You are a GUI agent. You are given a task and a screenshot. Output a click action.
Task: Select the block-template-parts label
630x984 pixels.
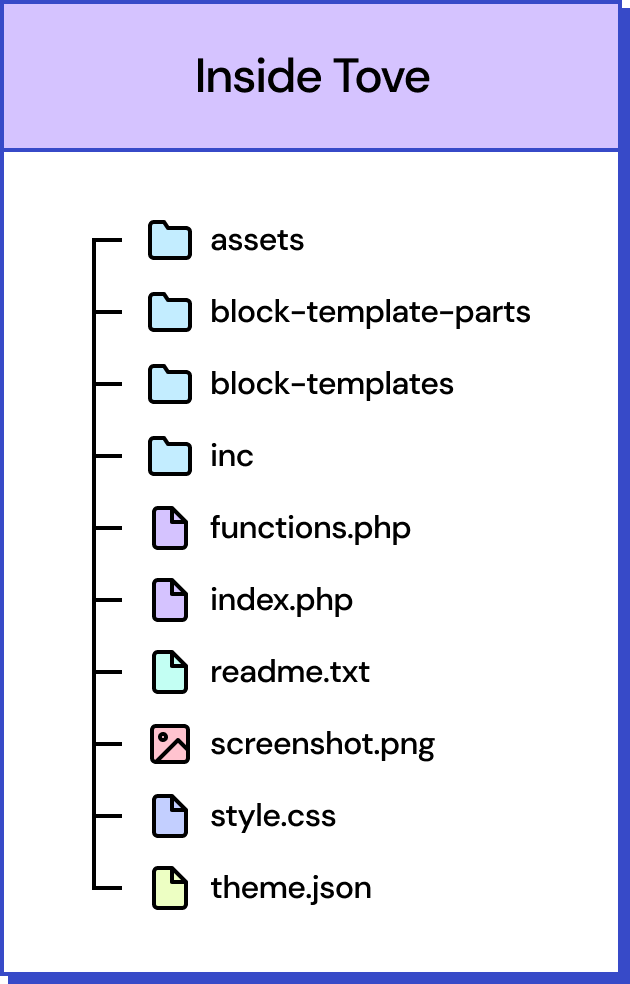click(370, 312)
